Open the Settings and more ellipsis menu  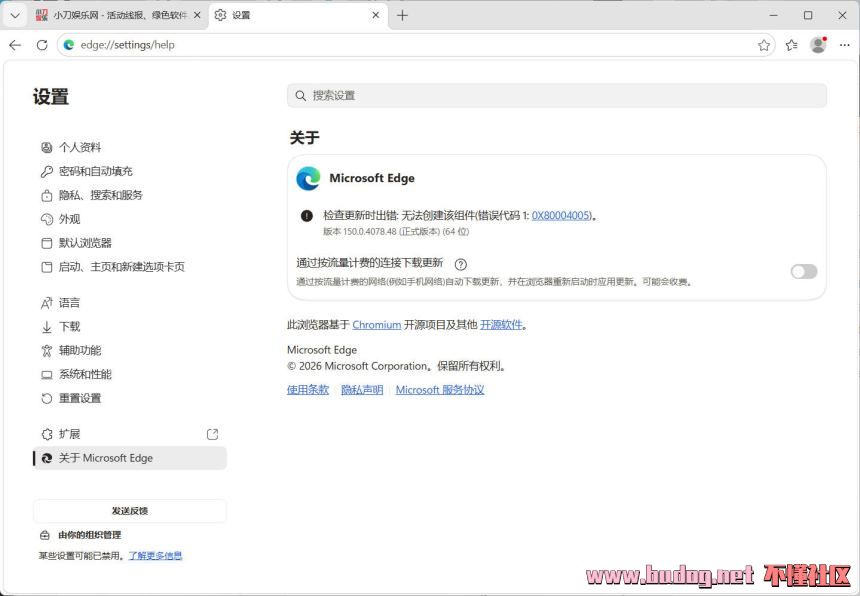(x=845, y=45)
